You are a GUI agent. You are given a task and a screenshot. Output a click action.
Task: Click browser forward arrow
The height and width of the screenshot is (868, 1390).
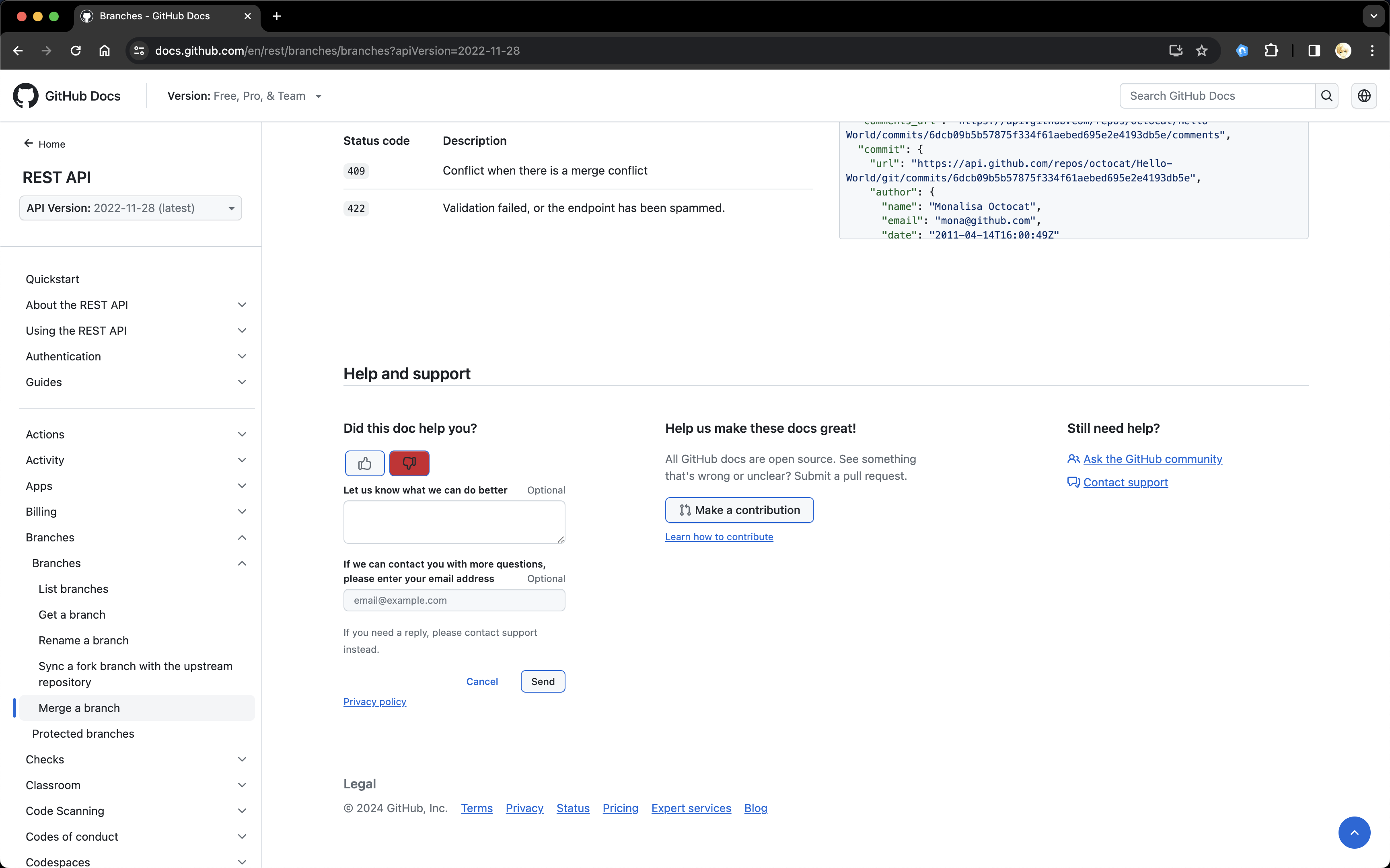pyautogui.click(x=47, y=51)
